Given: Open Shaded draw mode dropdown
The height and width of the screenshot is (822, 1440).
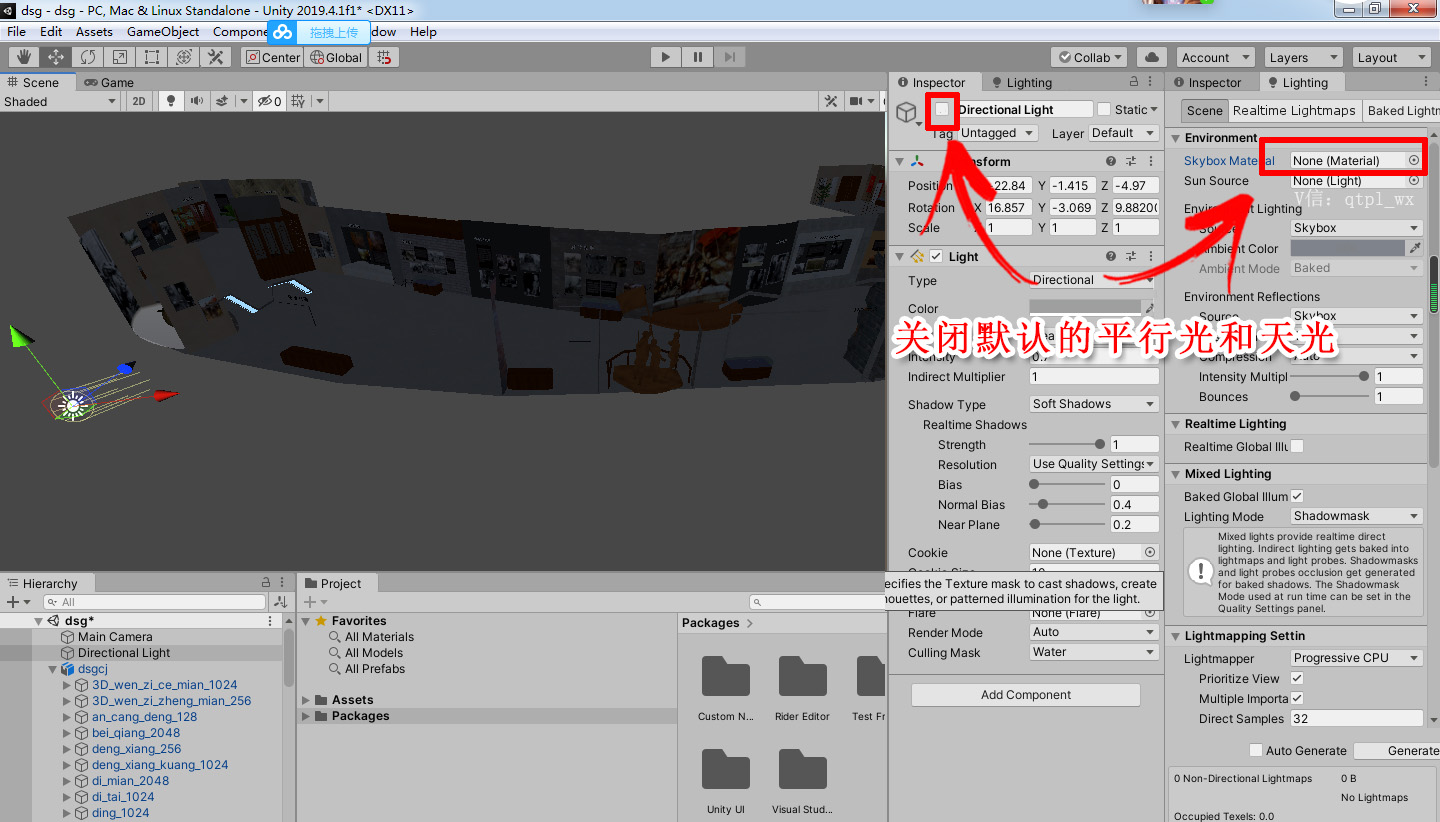Looking at the screenshot, I should 60,101.
